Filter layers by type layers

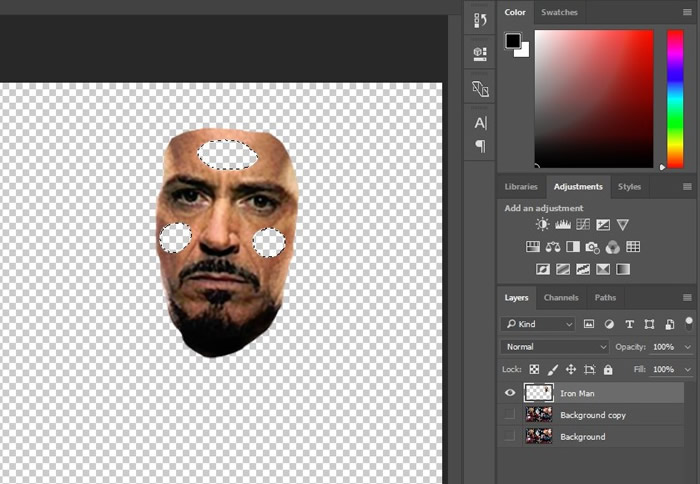tap(629, 324)
